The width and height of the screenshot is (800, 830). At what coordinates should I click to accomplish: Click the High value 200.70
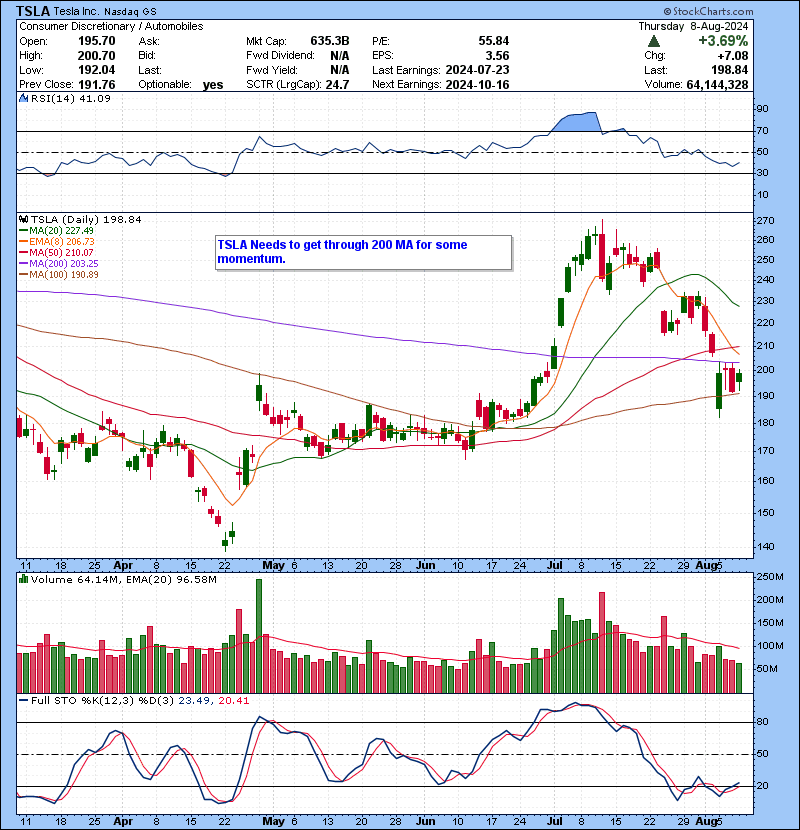96,56
